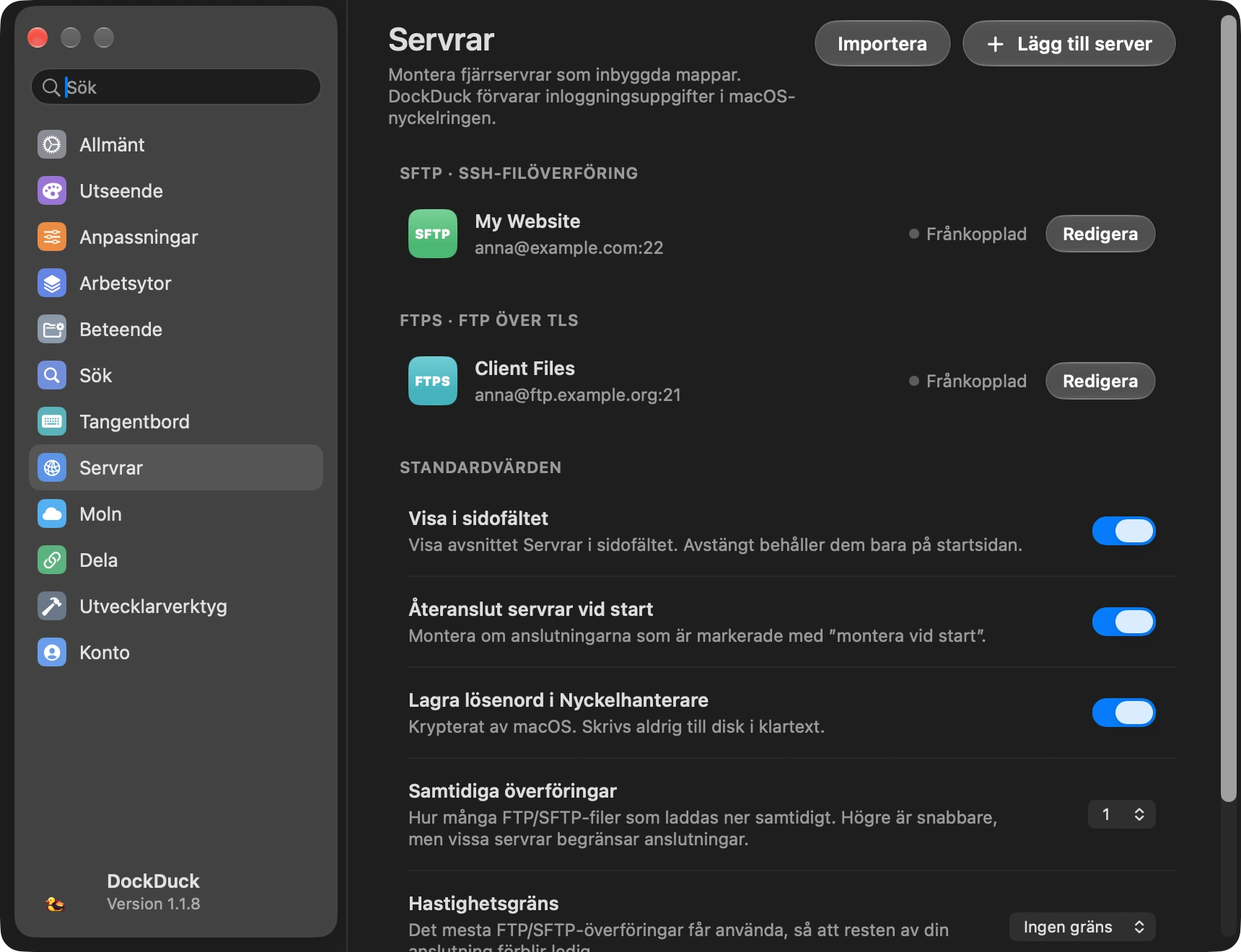Open the Utvecklarverktyg settings section
Viewport: 1241px width, 952px height.
pos(176,607)
